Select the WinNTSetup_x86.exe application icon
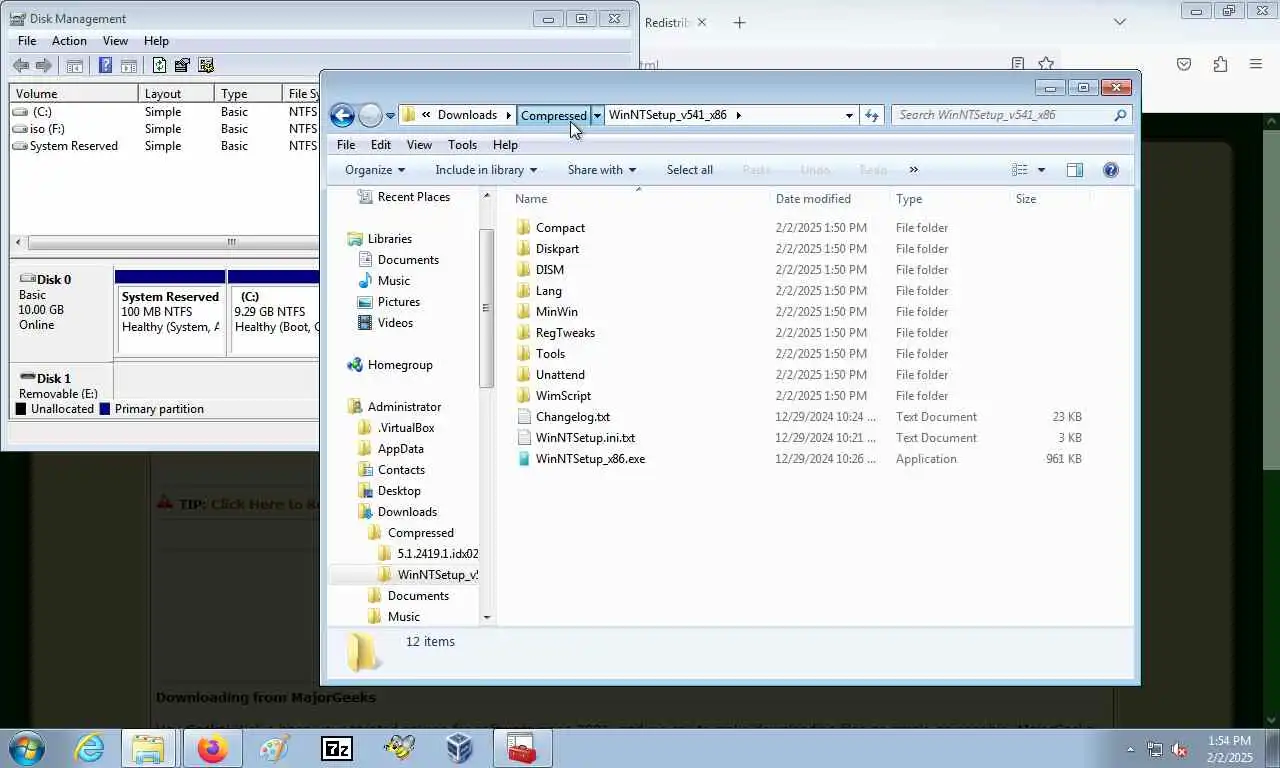 coord(524,459)
